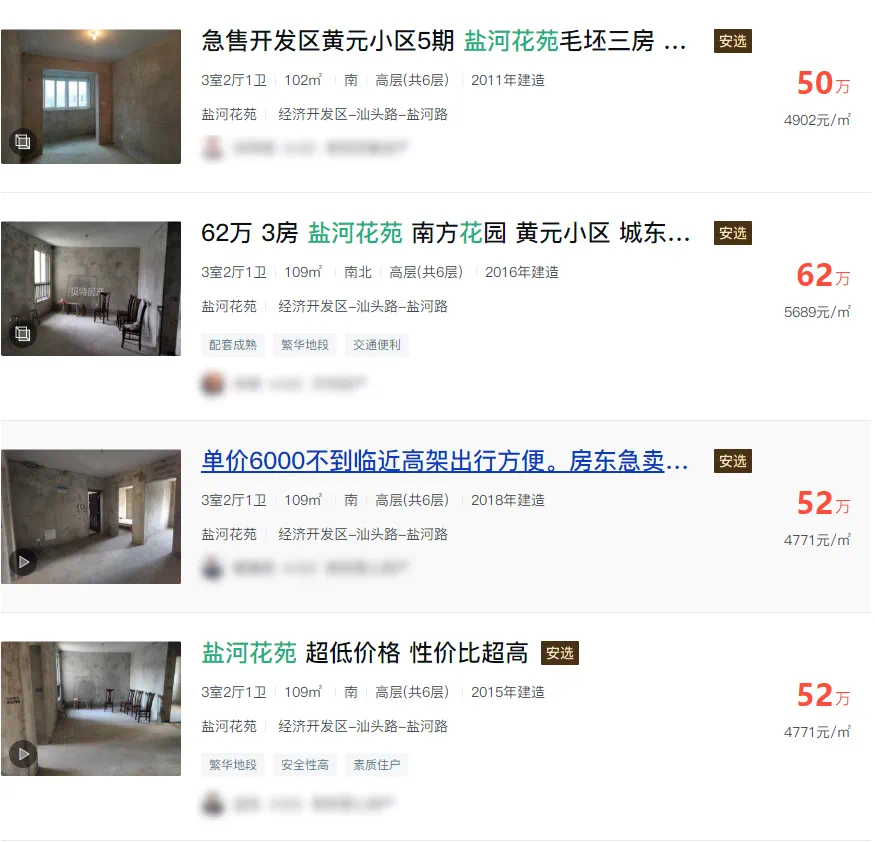Click agent avatar under the first listing
The height and width of the screenshot is (843, 875).
click(213, 148)
